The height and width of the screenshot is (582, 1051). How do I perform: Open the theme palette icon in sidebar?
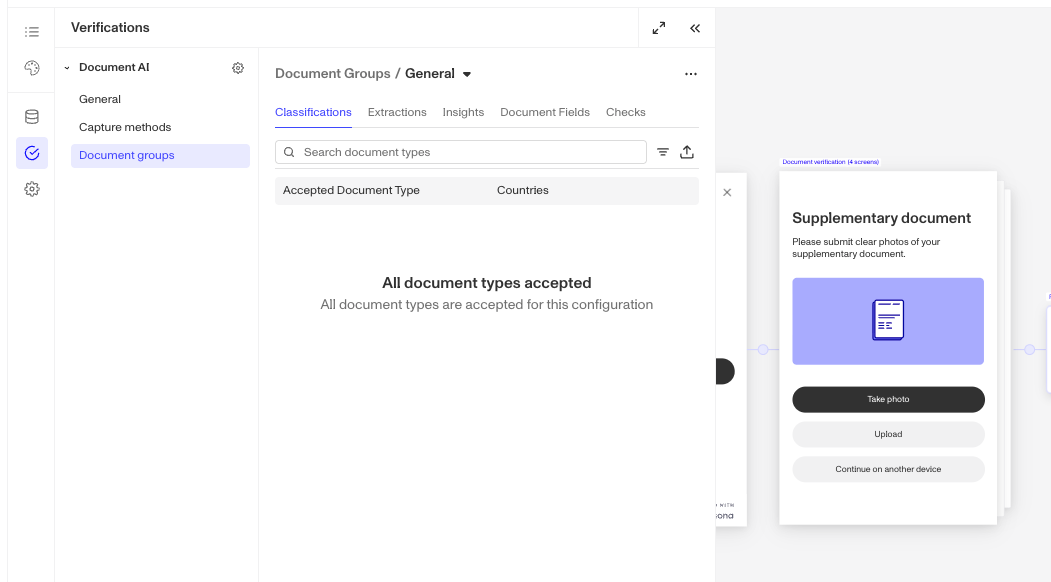(32, 68)
